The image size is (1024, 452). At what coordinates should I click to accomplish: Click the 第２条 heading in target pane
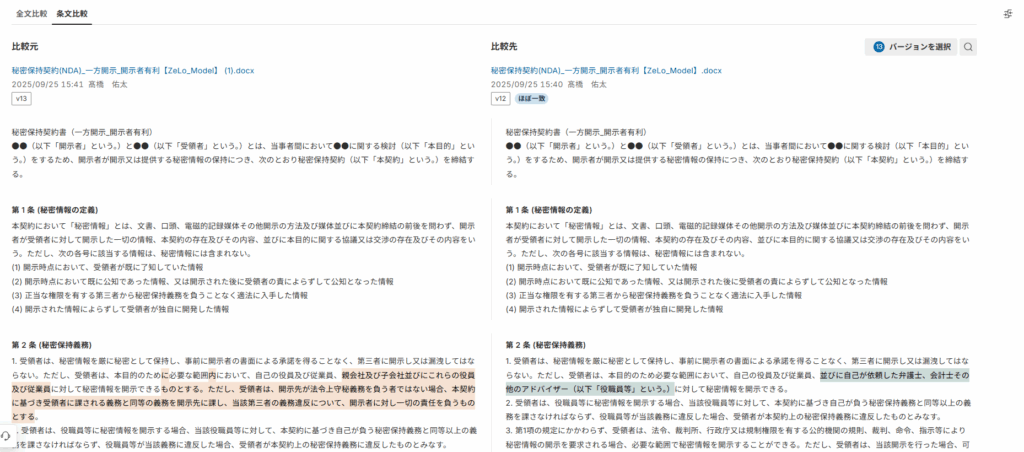tap(538, 344)
